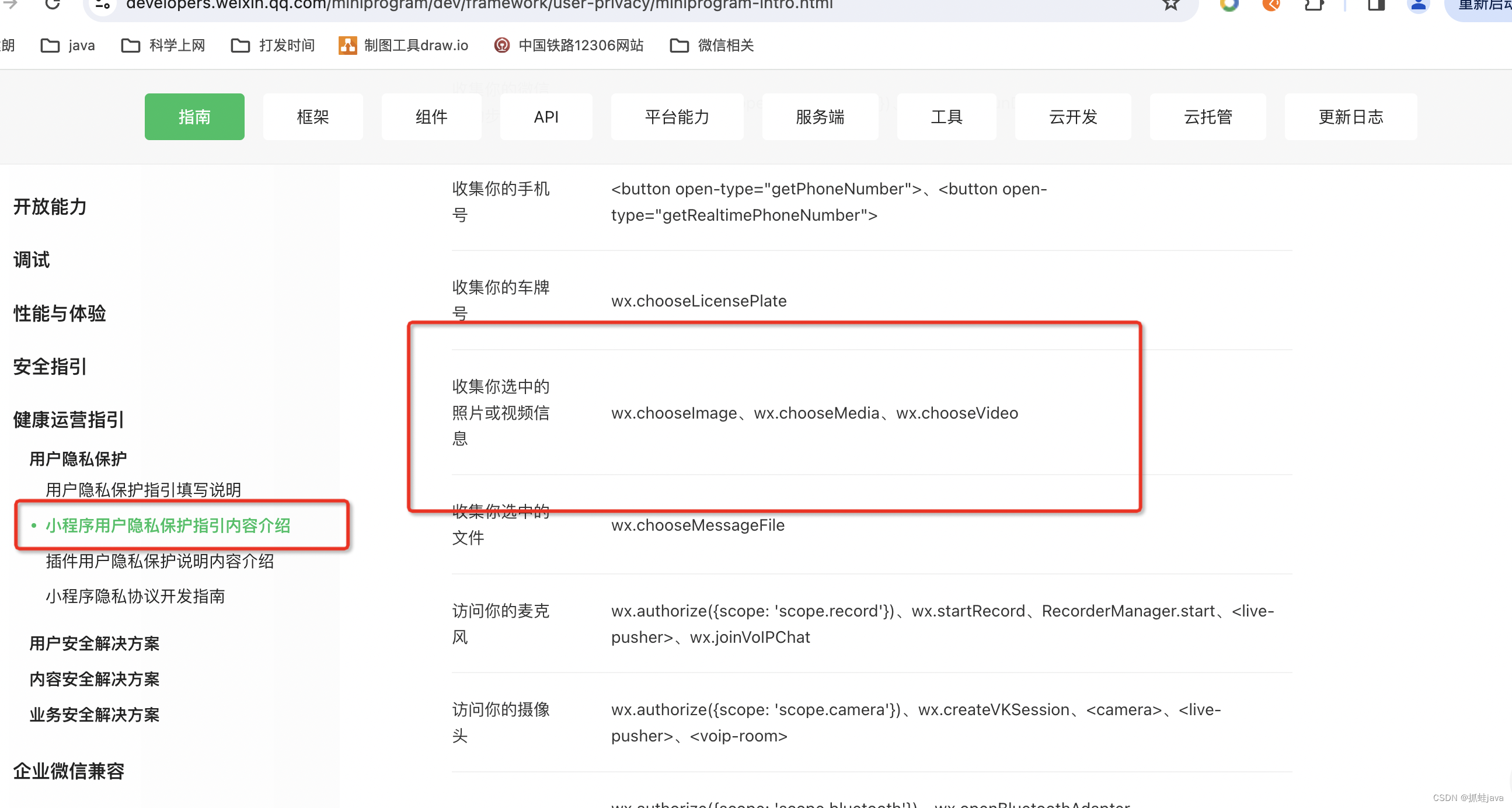Open the extensions puzzle icon
This screenshot has height=808, width=1512.
coord(1314,5)
